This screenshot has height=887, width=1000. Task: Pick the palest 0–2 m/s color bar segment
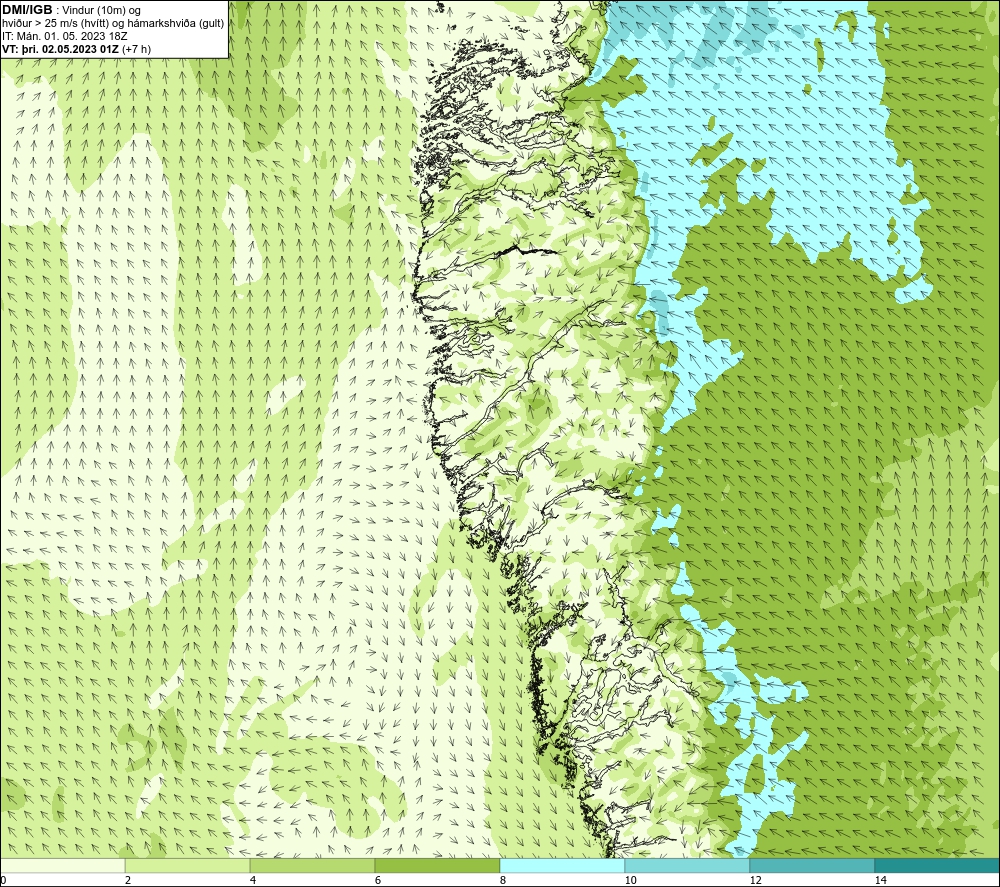click(x=62, y=865)
